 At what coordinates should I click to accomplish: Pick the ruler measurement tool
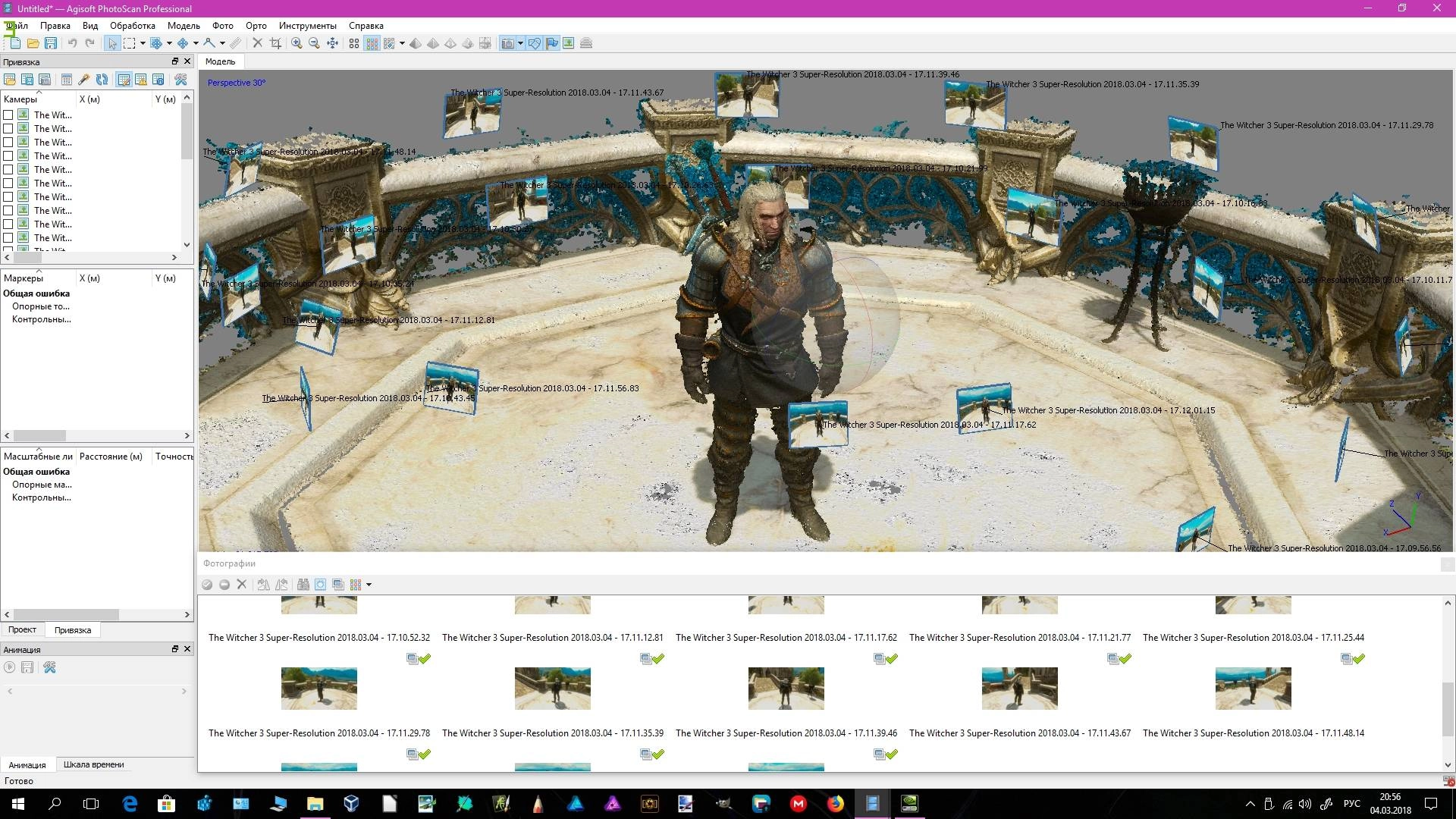pyautogui.click(x=236, y=43)
